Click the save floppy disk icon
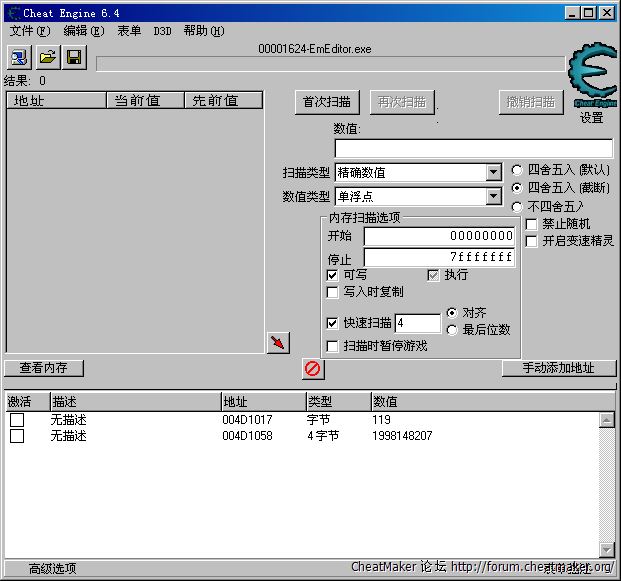Viewport: 621px width, 581px height. pos(74,57)
